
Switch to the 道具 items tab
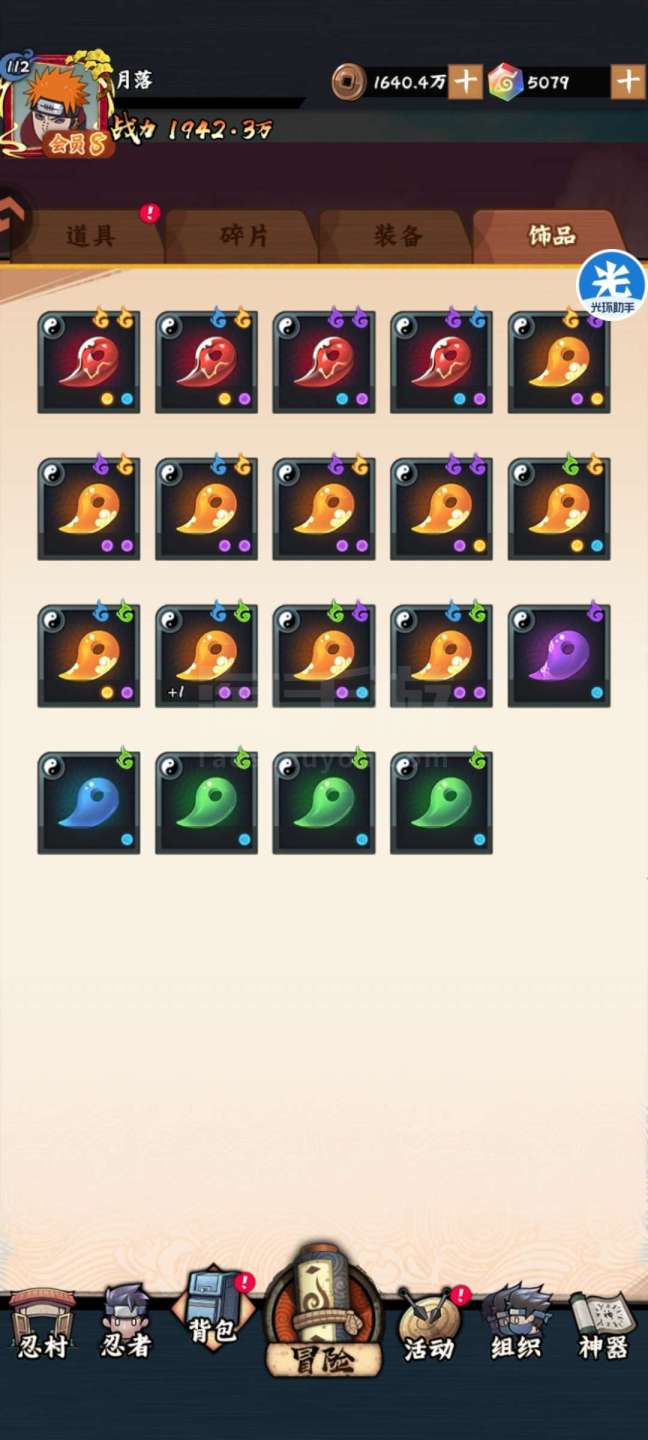[x=90, y=236]
